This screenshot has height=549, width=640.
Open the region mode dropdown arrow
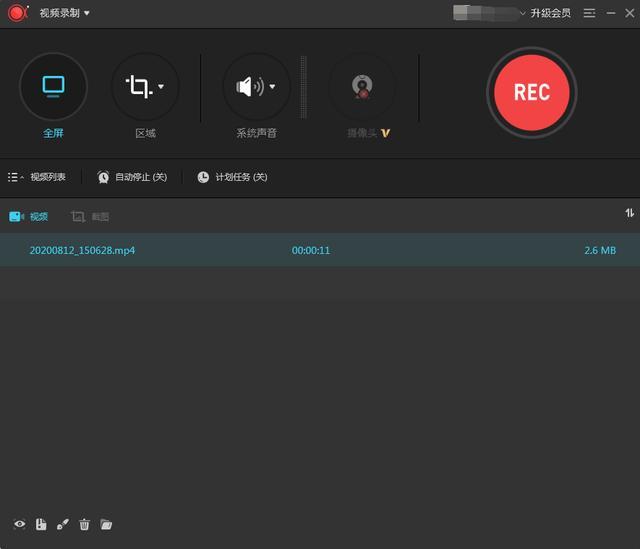click(x=161, y=86)
